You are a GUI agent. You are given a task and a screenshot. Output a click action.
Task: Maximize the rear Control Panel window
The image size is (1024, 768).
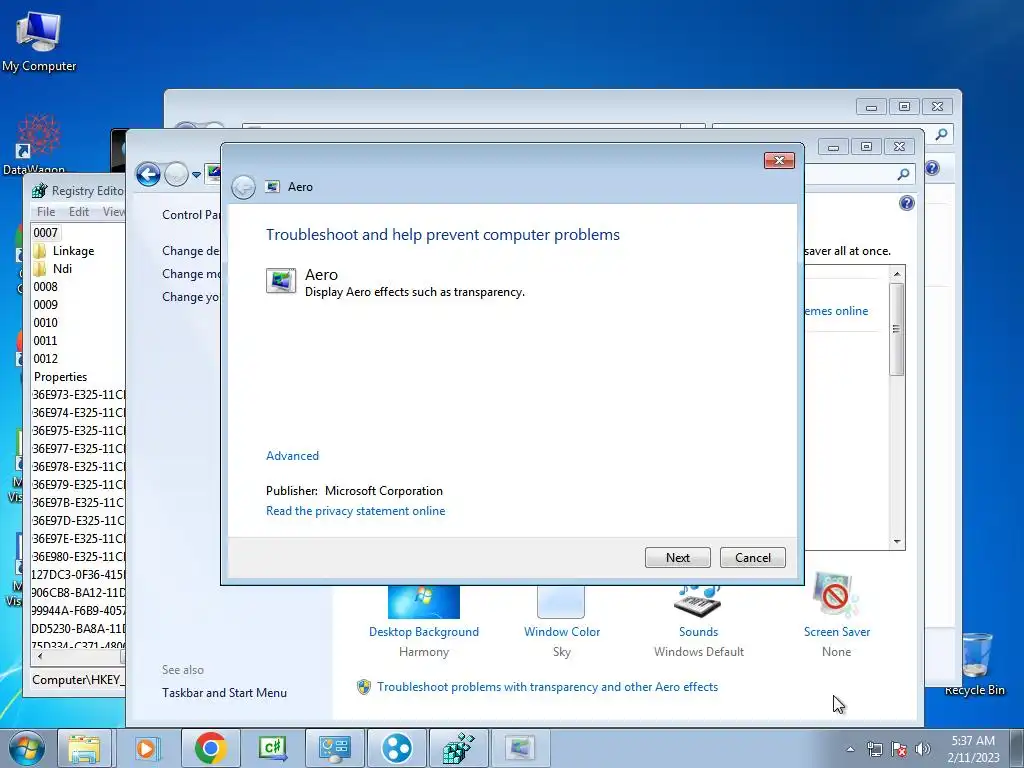tap(904, 106)
